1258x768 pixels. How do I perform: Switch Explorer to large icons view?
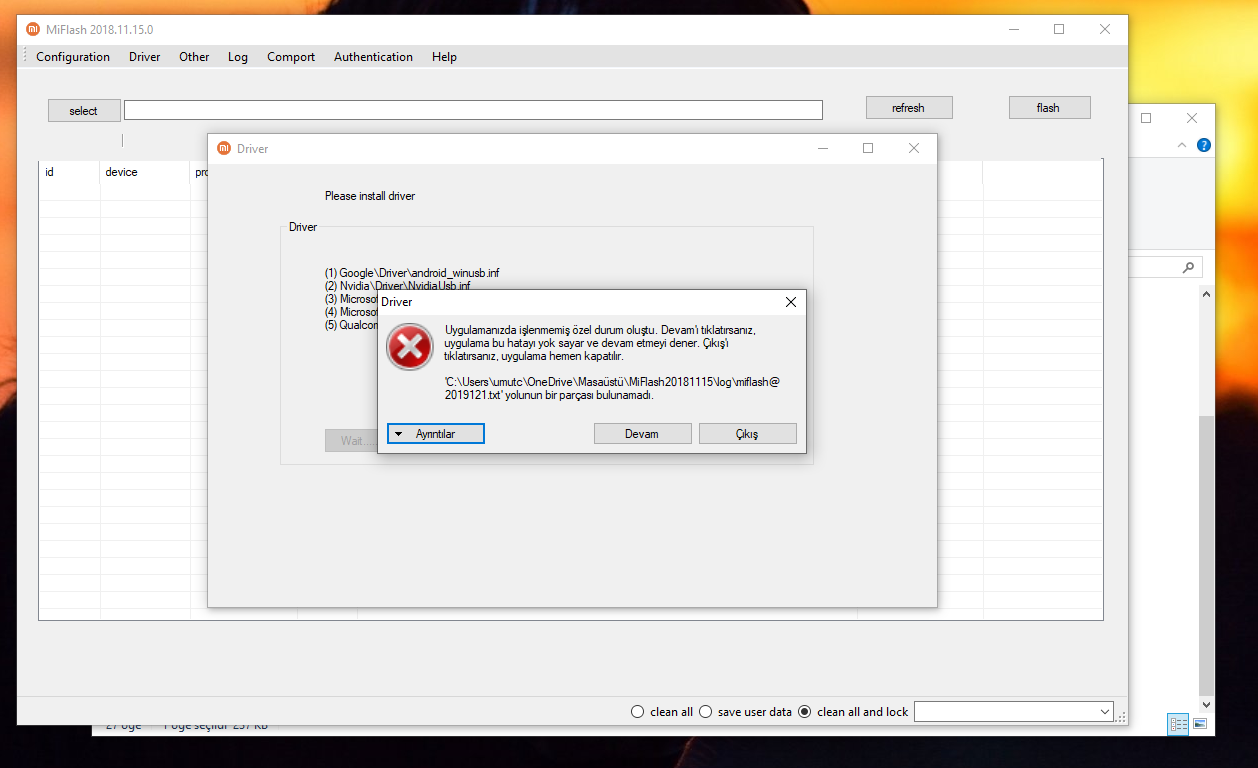[x=1200, y=723]
